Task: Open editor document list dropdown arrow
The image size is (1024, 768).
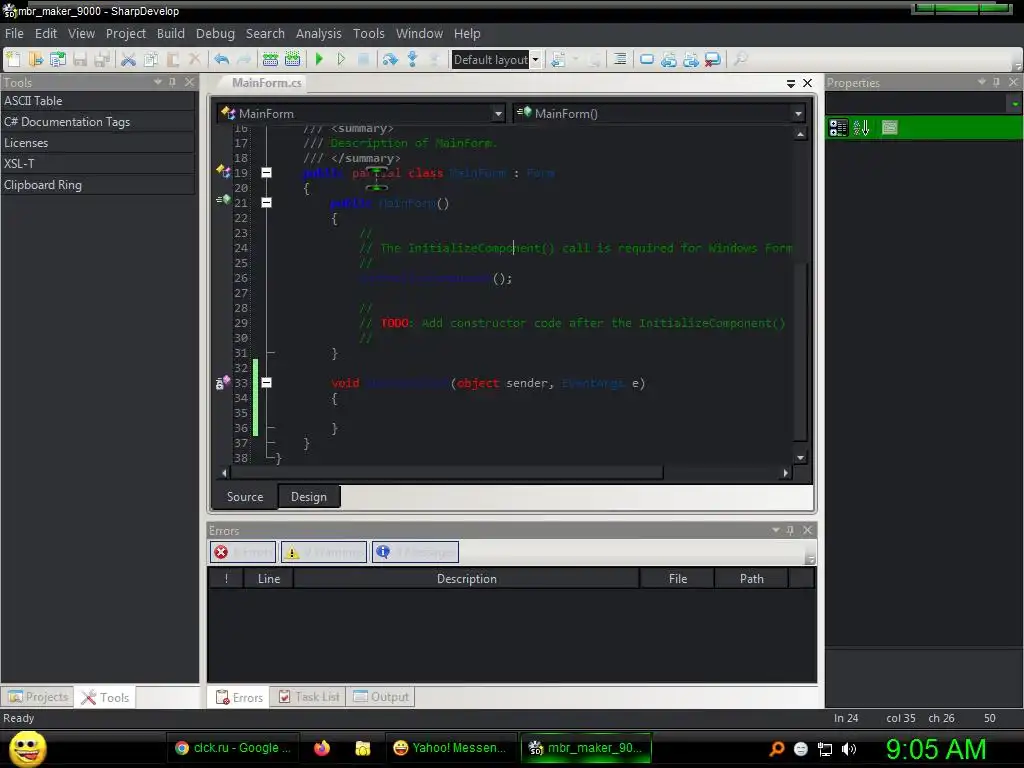Action: point(790,83)
